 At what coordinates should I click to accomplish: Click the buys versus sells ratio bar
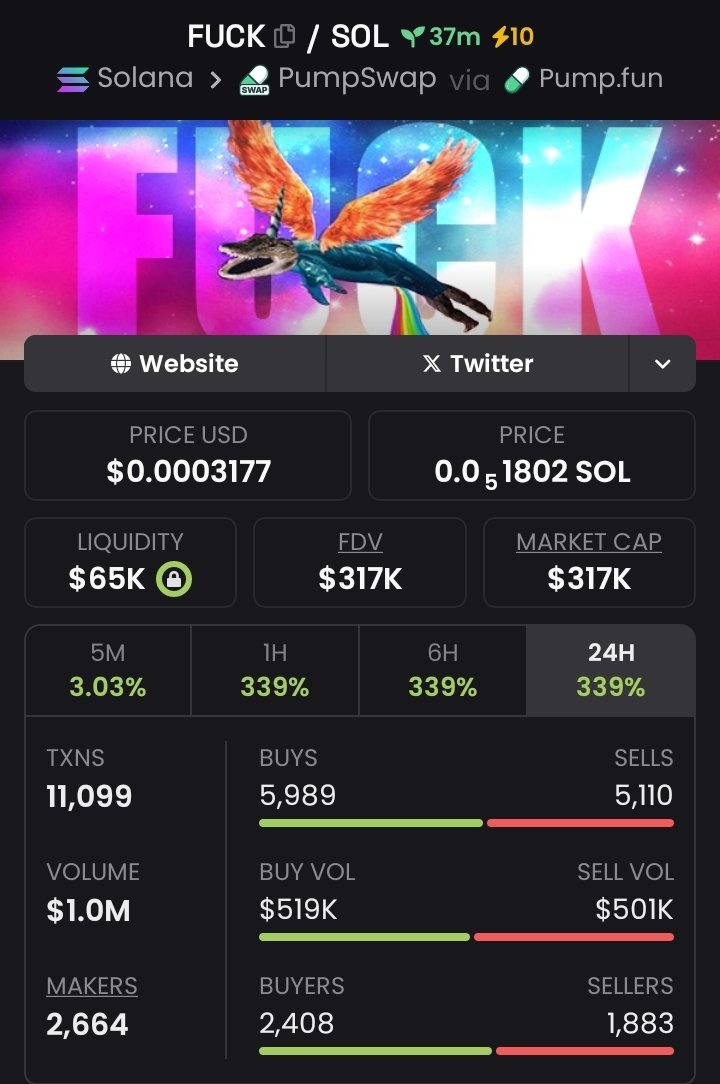[x=466, y=823]
